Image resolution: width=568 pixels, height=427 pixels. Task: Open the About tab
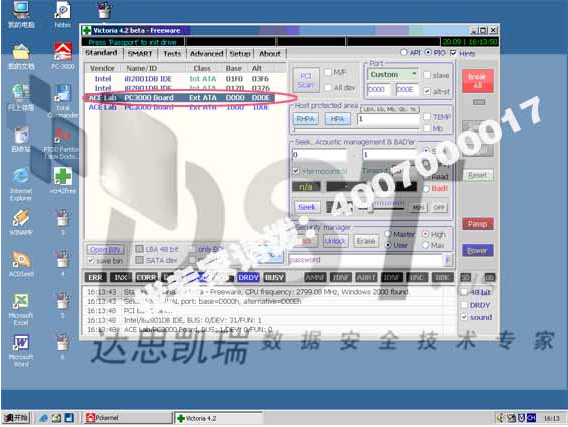270,54
